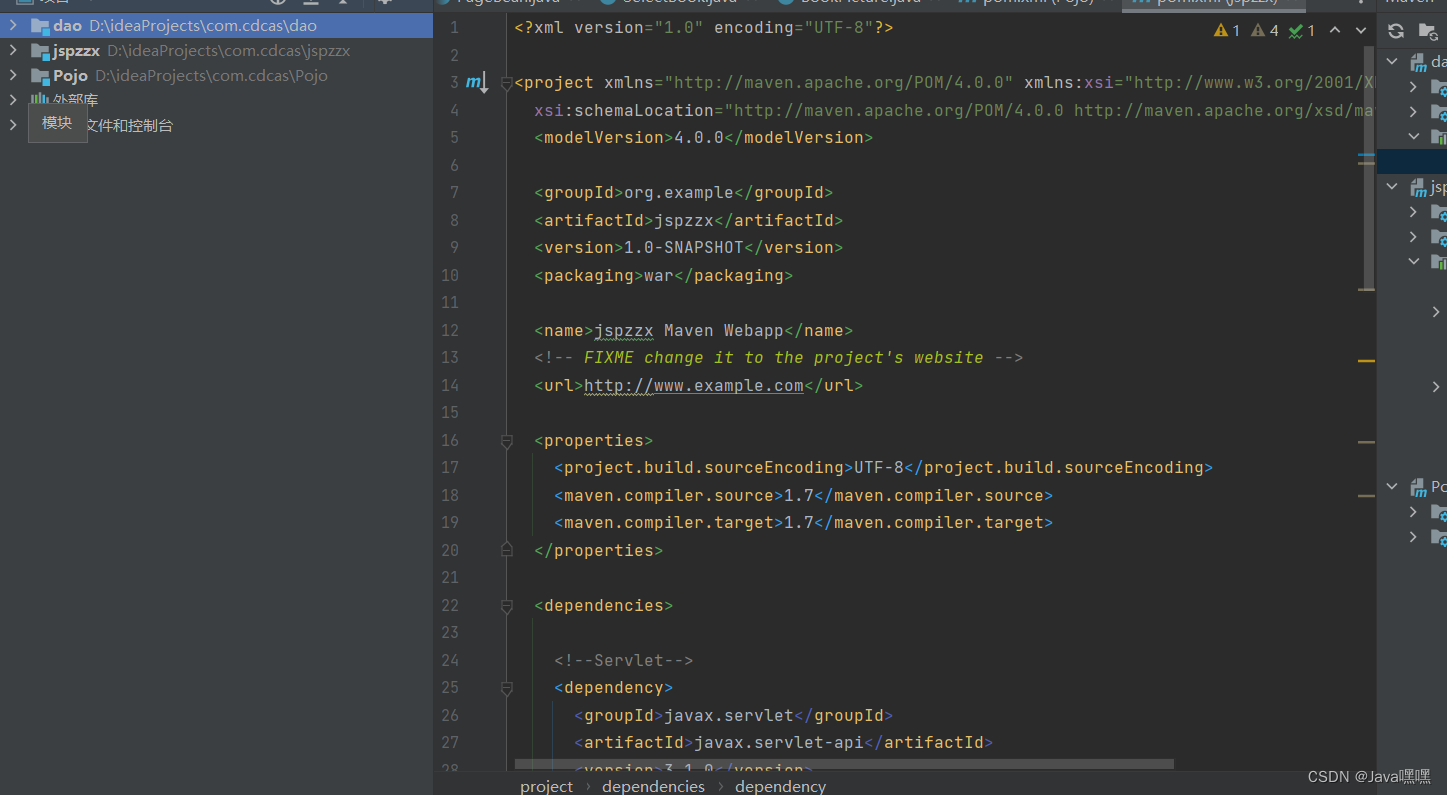The height and width of the screenshot is (795, 1447).
Task: Click 'javax.servlet-api' artifactId text
Action: [x=779, y=743]
